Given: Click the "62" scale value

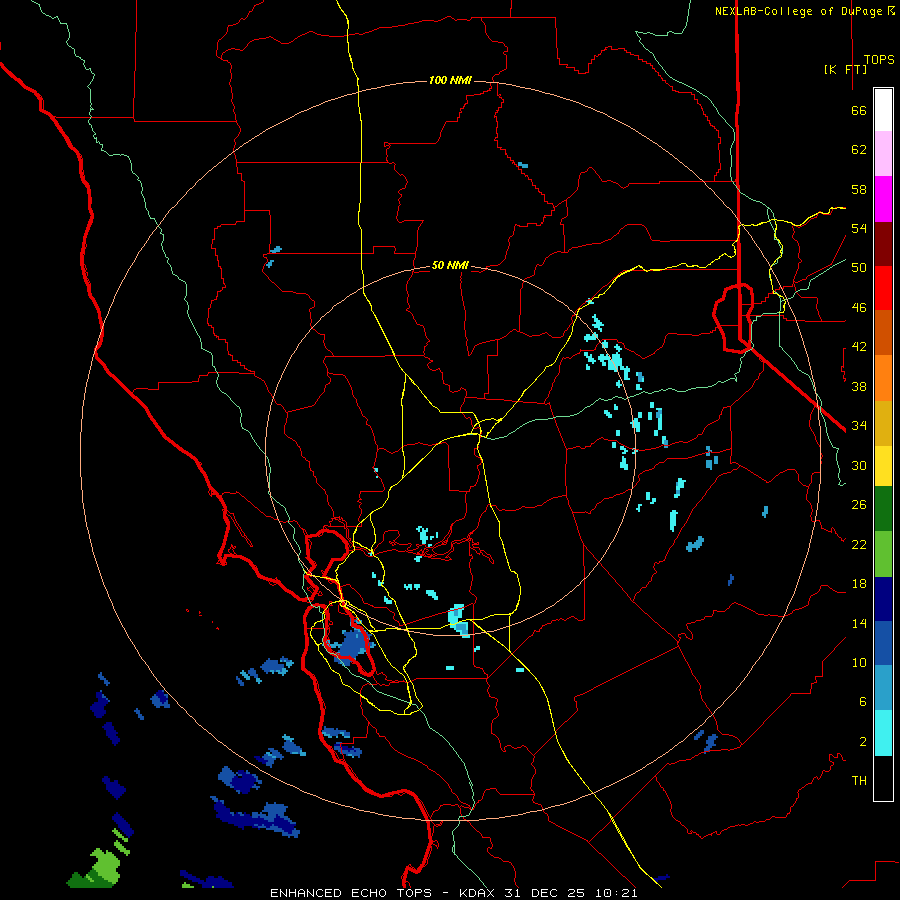Looking at the screenshot, I should click(859, 150).
